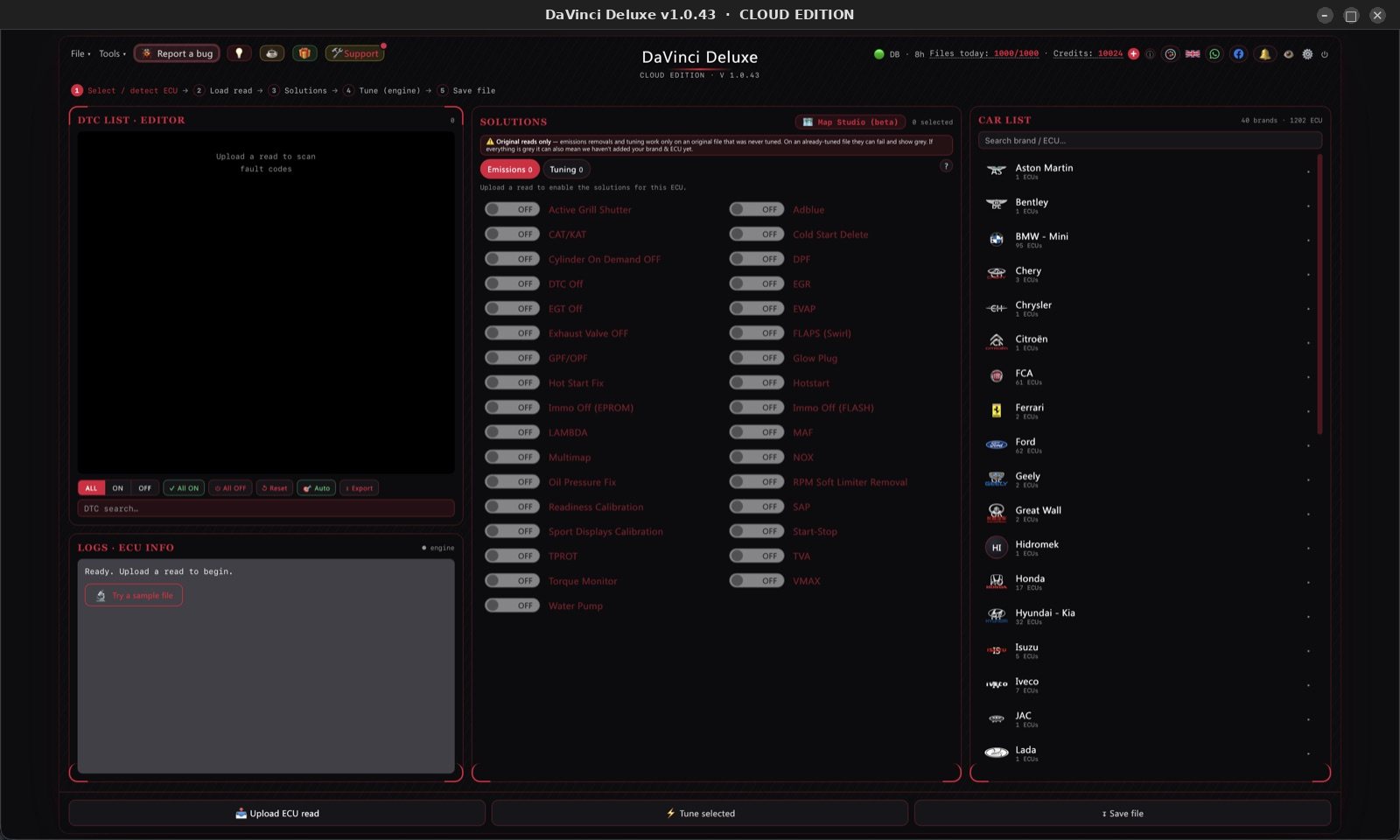This screenshot has height=840, width=1400.
Task: Open Map Studio (beta)
Action: (850, 122)
